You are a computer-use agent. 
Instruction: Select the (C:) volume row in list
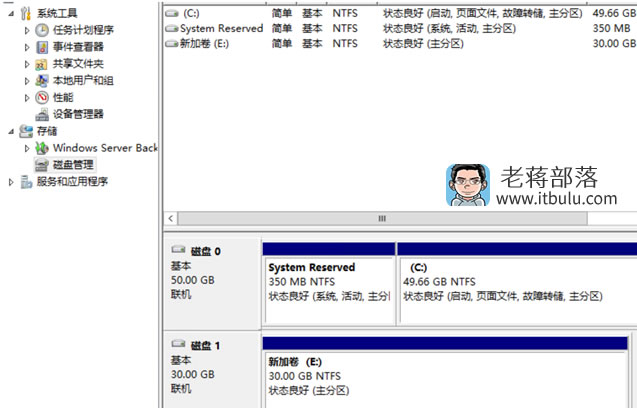point(400,13)
